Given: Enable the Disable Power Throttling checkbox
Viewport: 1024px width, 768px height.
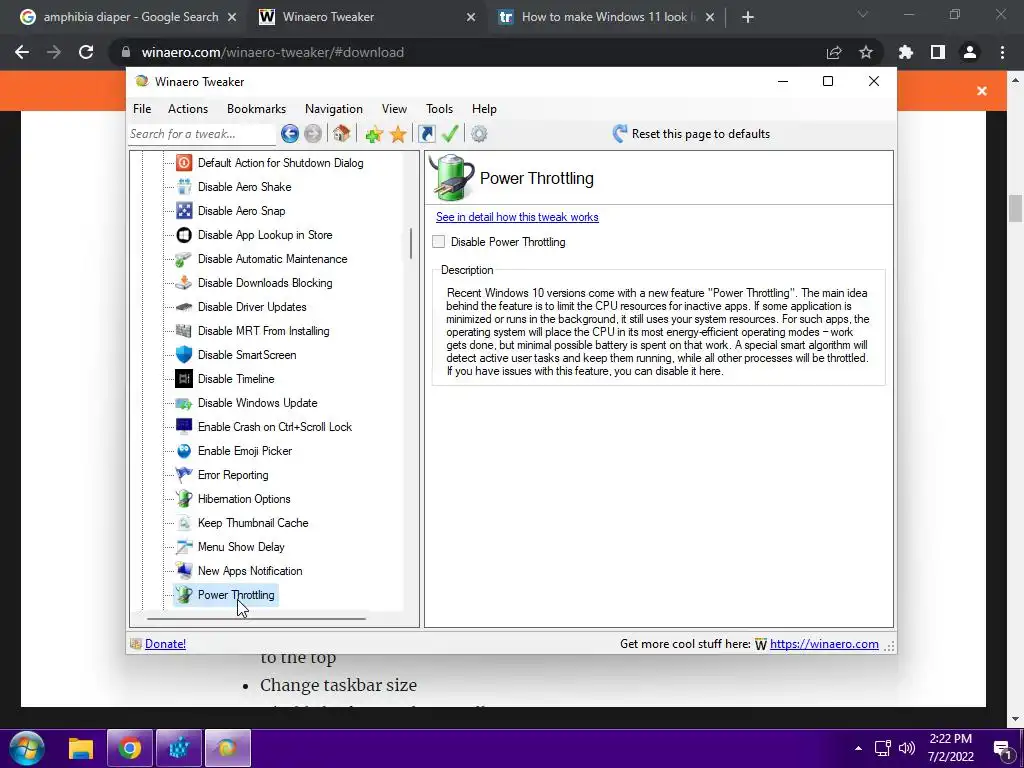Looking at the screenshot, I should [x=439, y=242].
